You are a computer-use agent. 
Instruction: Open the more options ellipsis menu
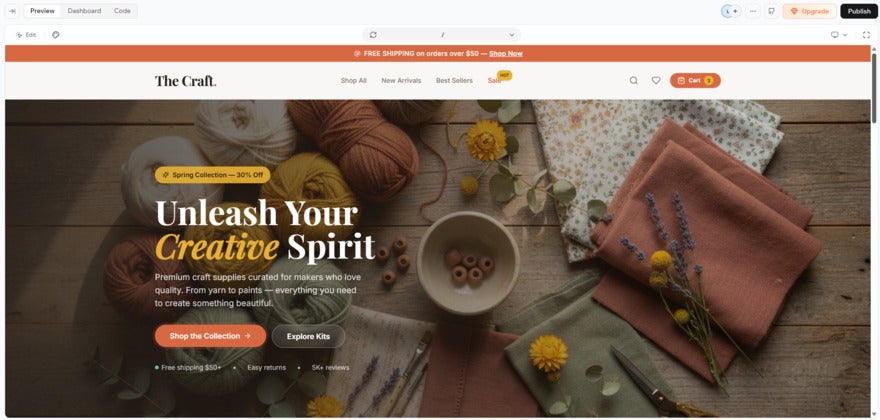[x=753, y=11]
